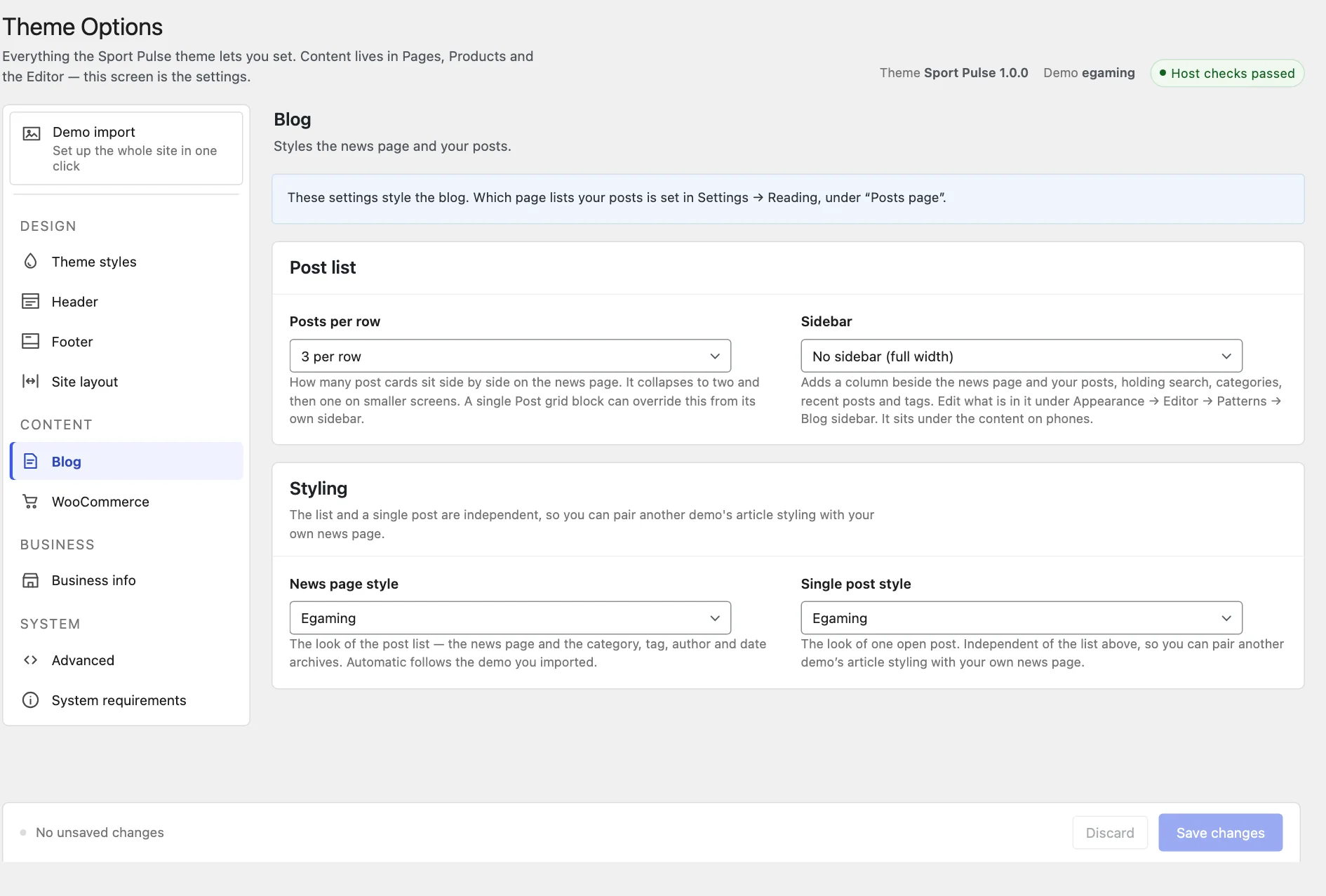Click the Footer layout icon
The image size is (1326, 896).
30,341
